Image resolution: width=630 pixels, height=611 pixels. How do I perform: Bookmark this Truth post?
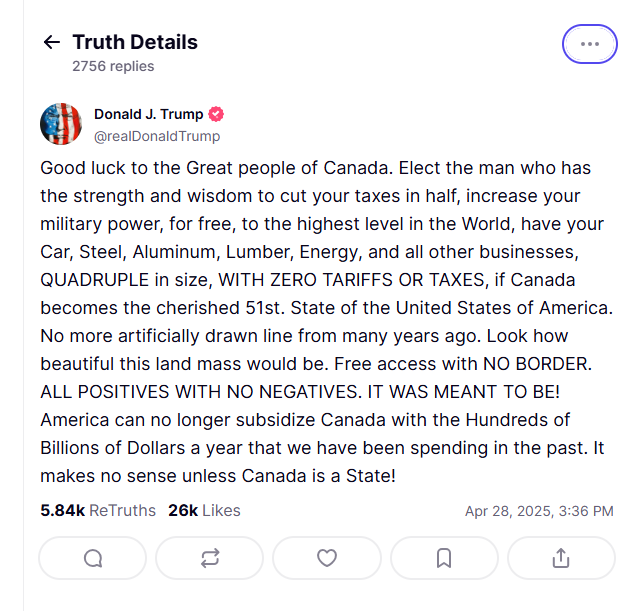click(444, 558)
